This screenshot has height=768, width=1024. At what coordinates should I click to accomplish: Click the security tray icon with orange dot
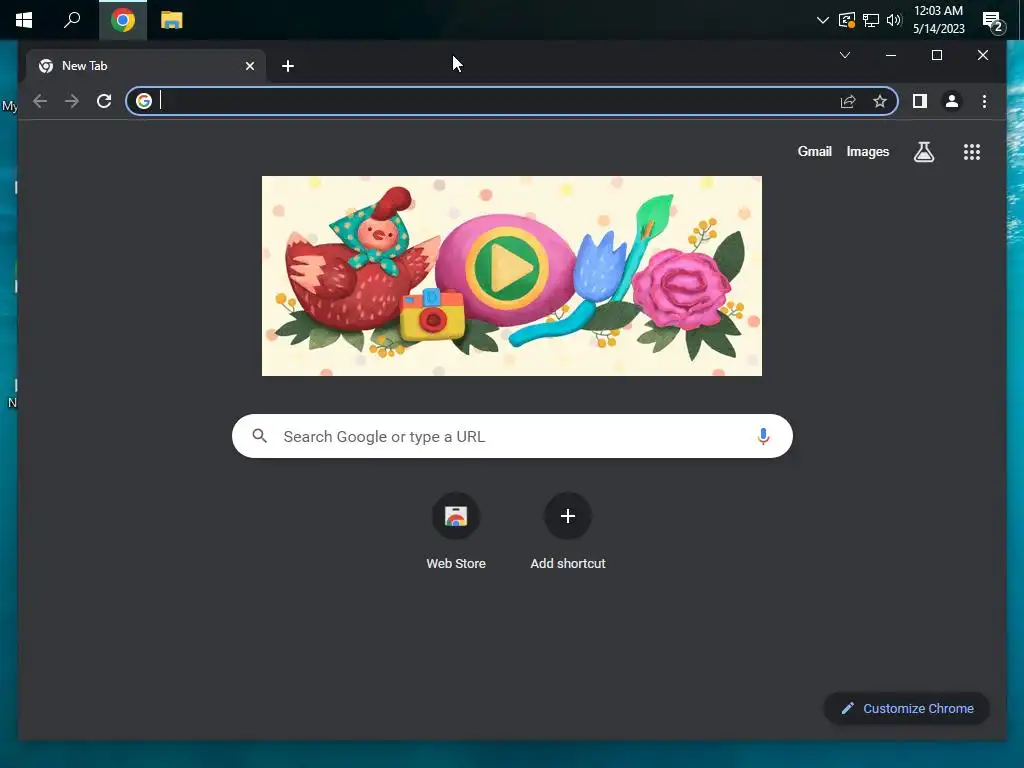(x=846, y=20)
